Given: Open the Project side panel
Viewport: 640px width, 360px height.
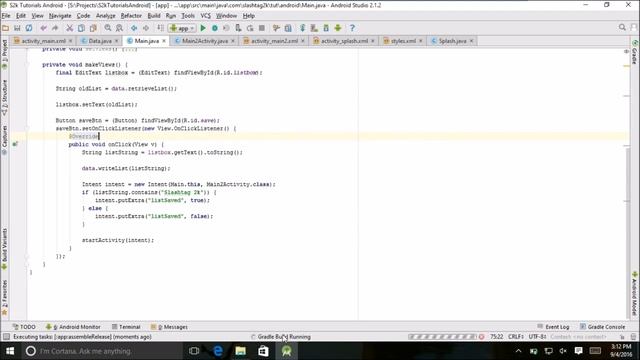Looking at the screenshot, I should 4,54.
